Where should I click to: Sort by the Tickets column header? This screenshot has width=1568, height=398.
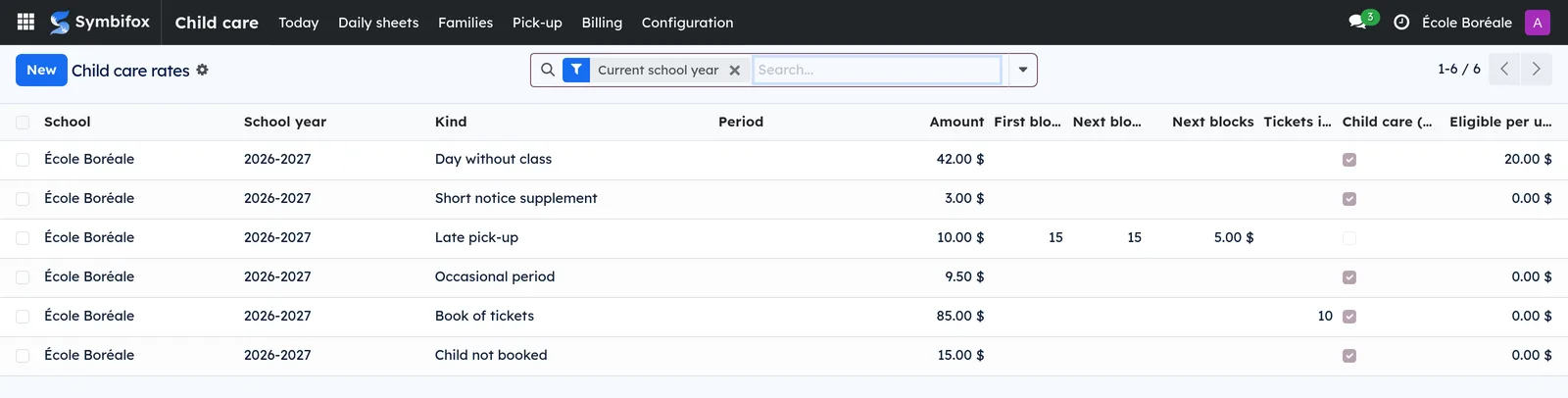click(x=1297, y=122)
